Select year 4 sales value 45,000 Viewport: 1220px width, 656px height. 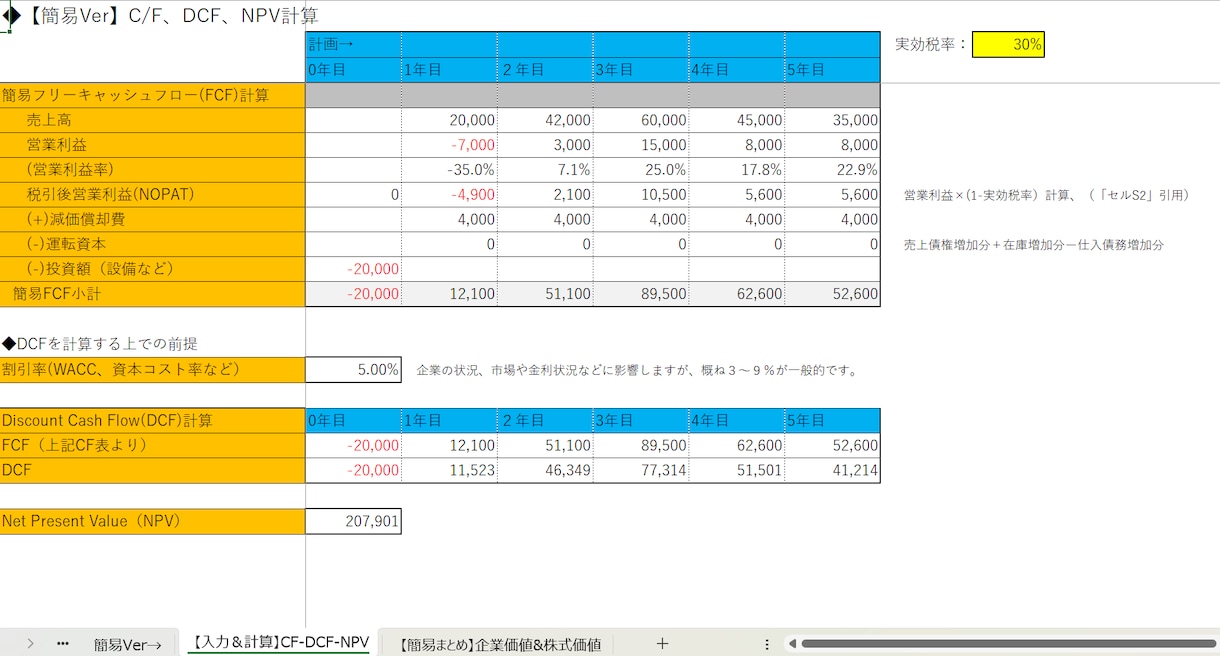pyautogui.click(x=737, y=120)
